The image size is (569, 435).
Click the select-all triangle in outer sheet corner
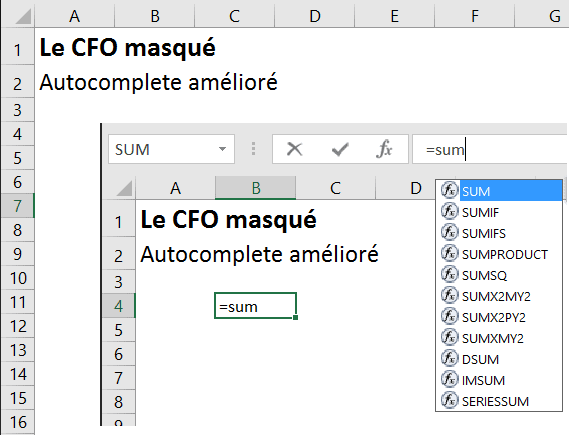pos(23,16)
